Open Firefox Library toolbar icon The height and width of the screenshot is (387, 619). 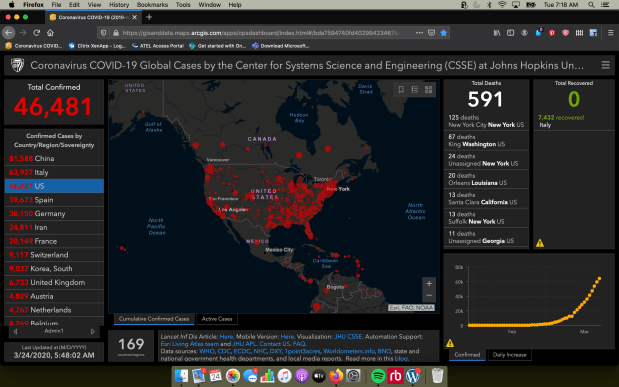(497, 33)
